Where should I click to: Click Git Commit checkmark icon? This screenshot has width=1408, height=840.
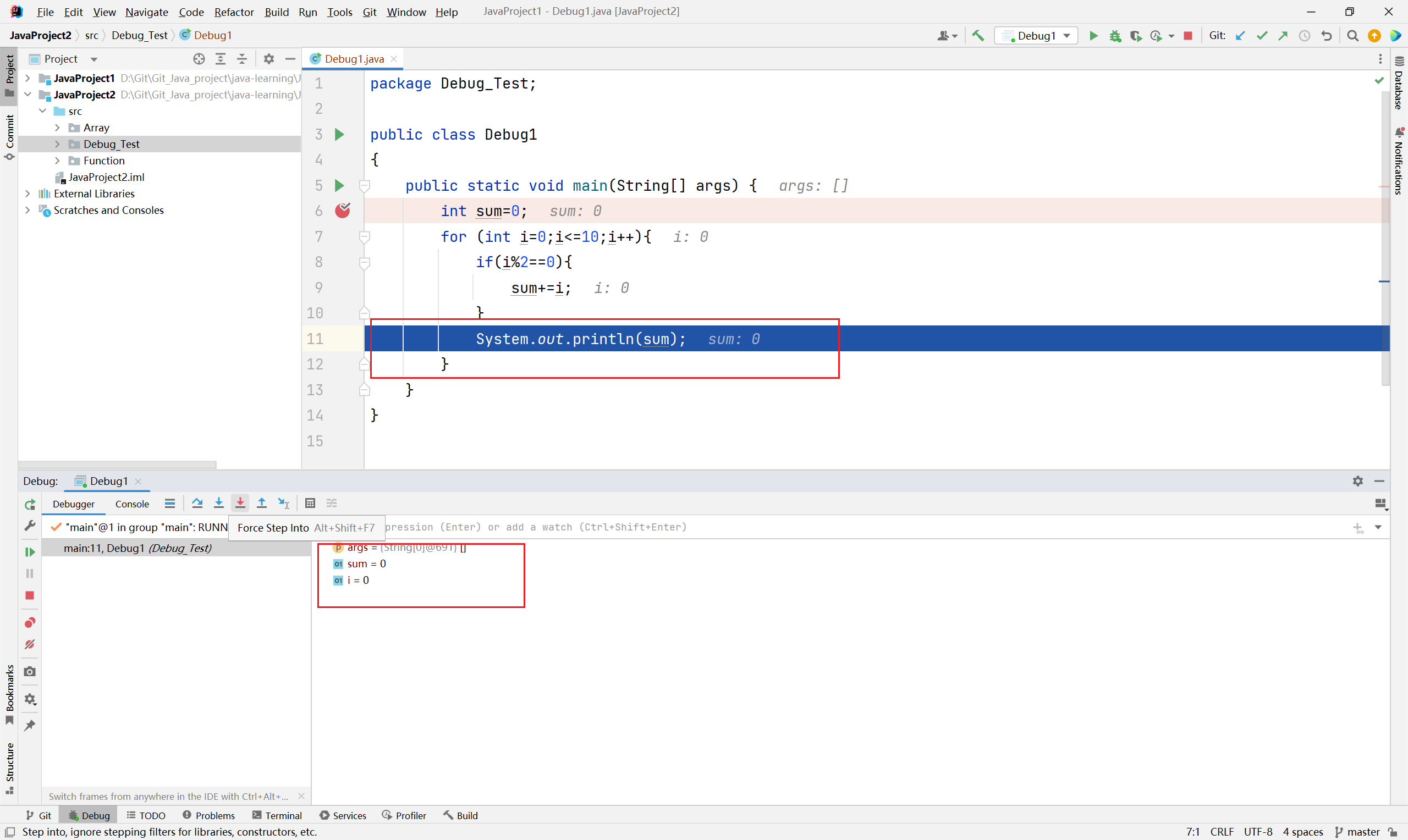pyautogui.click(x=1261, y=36)
